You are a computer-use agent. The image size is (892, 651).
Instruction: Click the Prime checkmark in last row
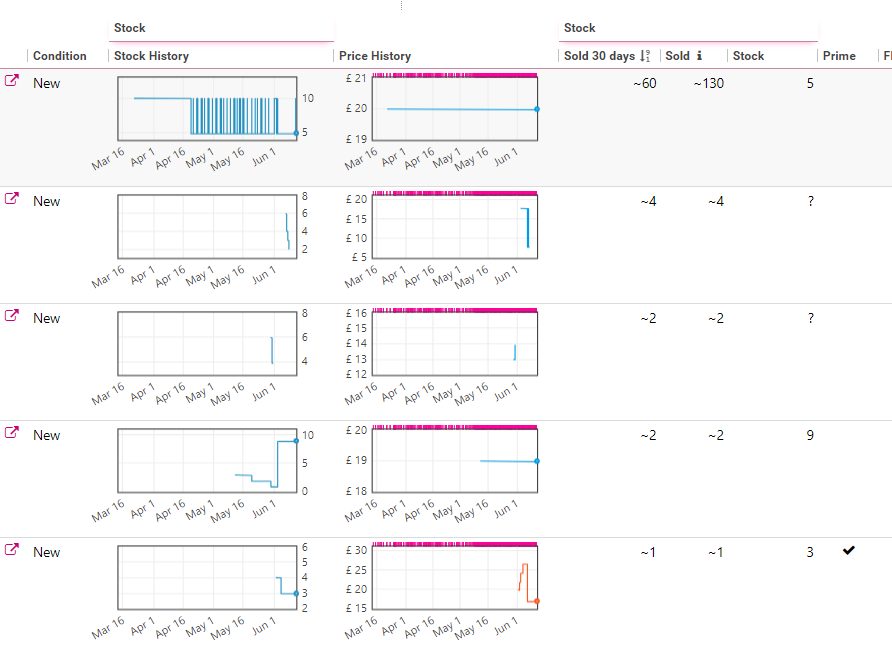tap(848, 550)
